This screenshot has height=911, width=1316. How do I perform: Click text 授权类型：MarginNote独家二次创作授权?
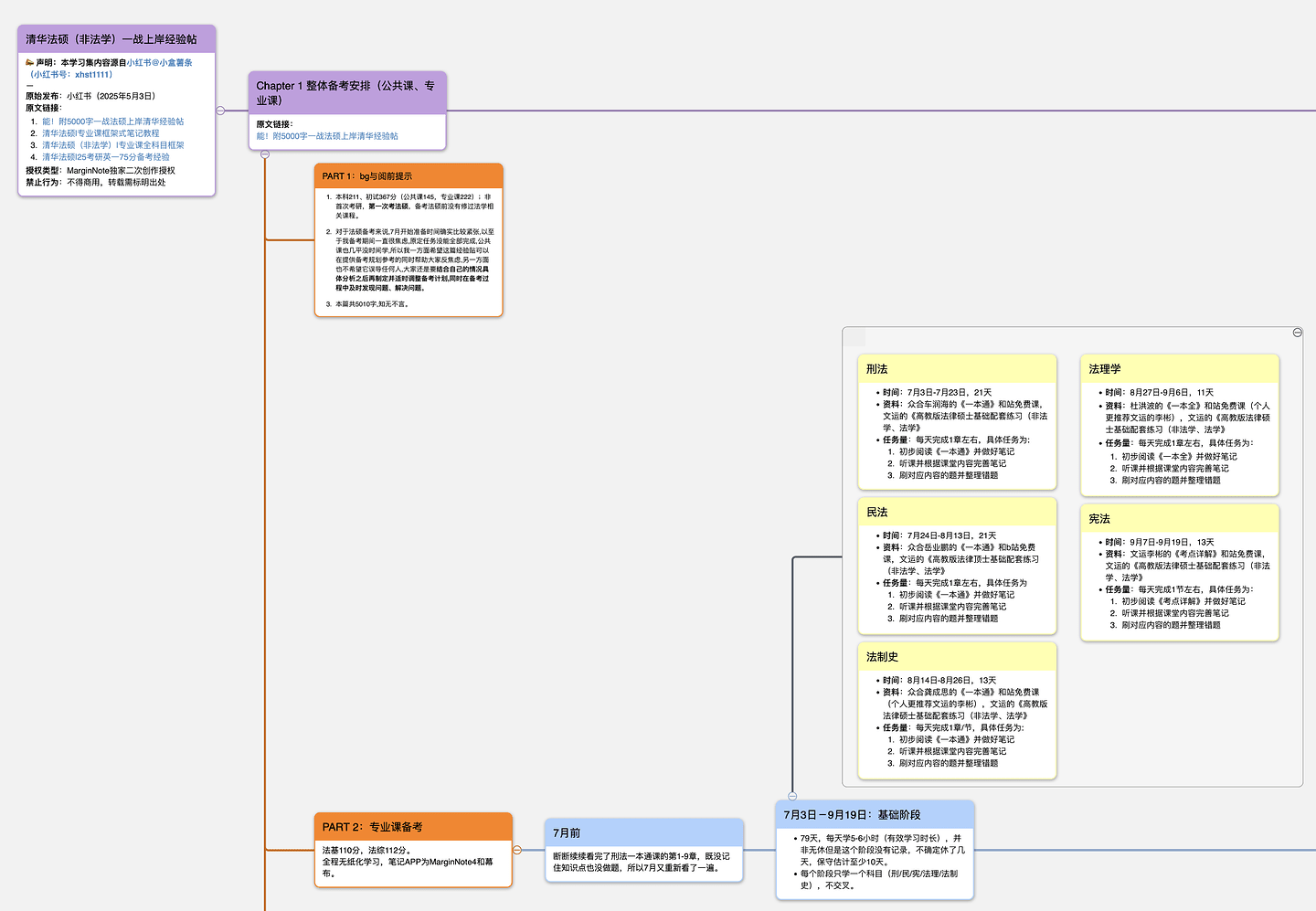pyautogui.click(x=101, y=171)
